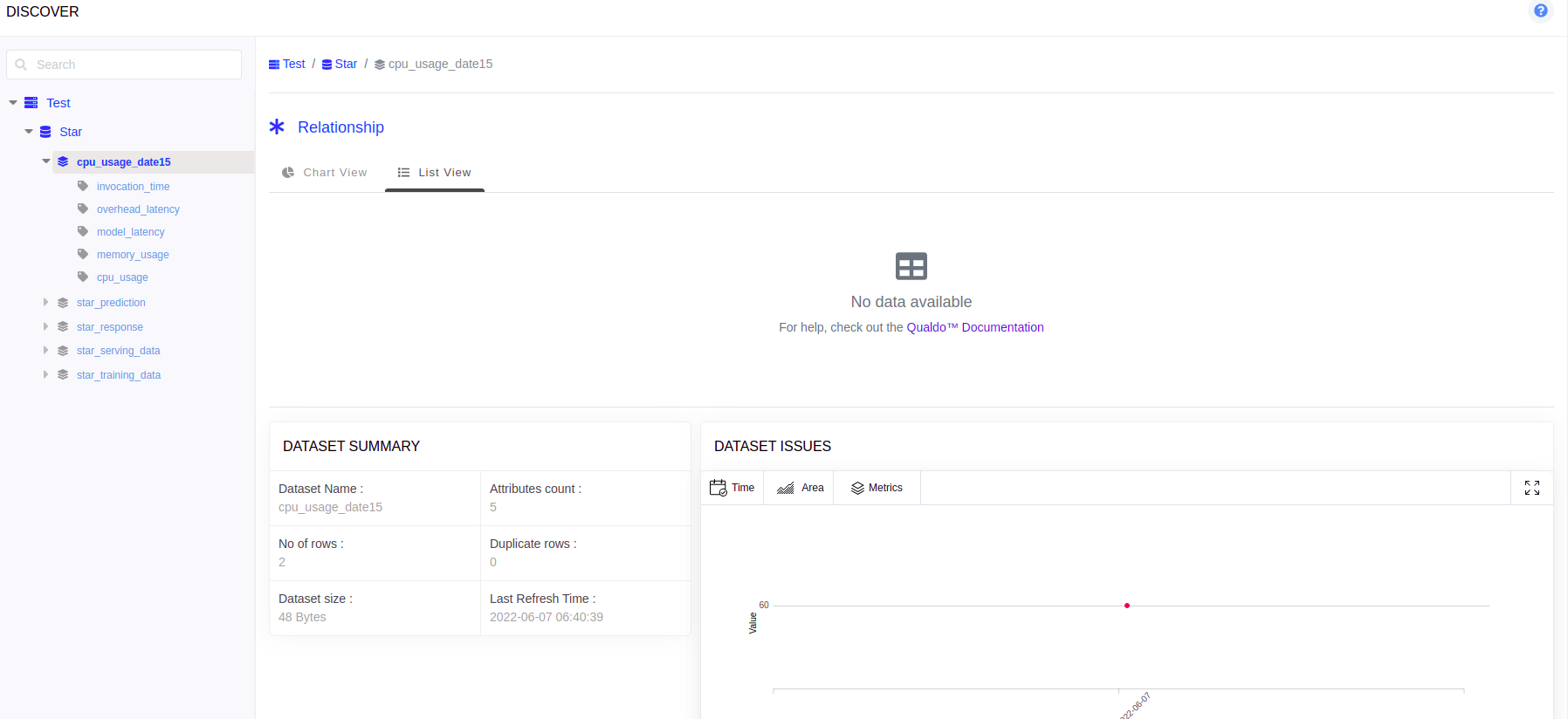The image size is (1568, 719).
Task: Collapse the Test tree node
Action: coord(13,103)
